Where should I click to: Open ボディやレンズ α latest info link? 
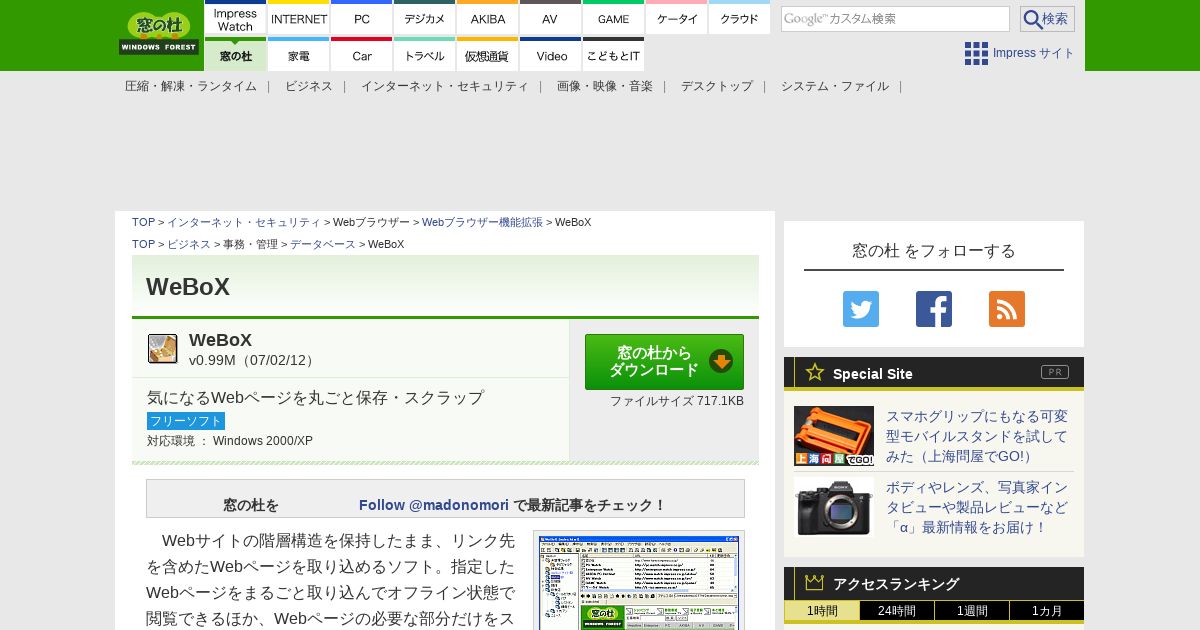coord(977,507)
